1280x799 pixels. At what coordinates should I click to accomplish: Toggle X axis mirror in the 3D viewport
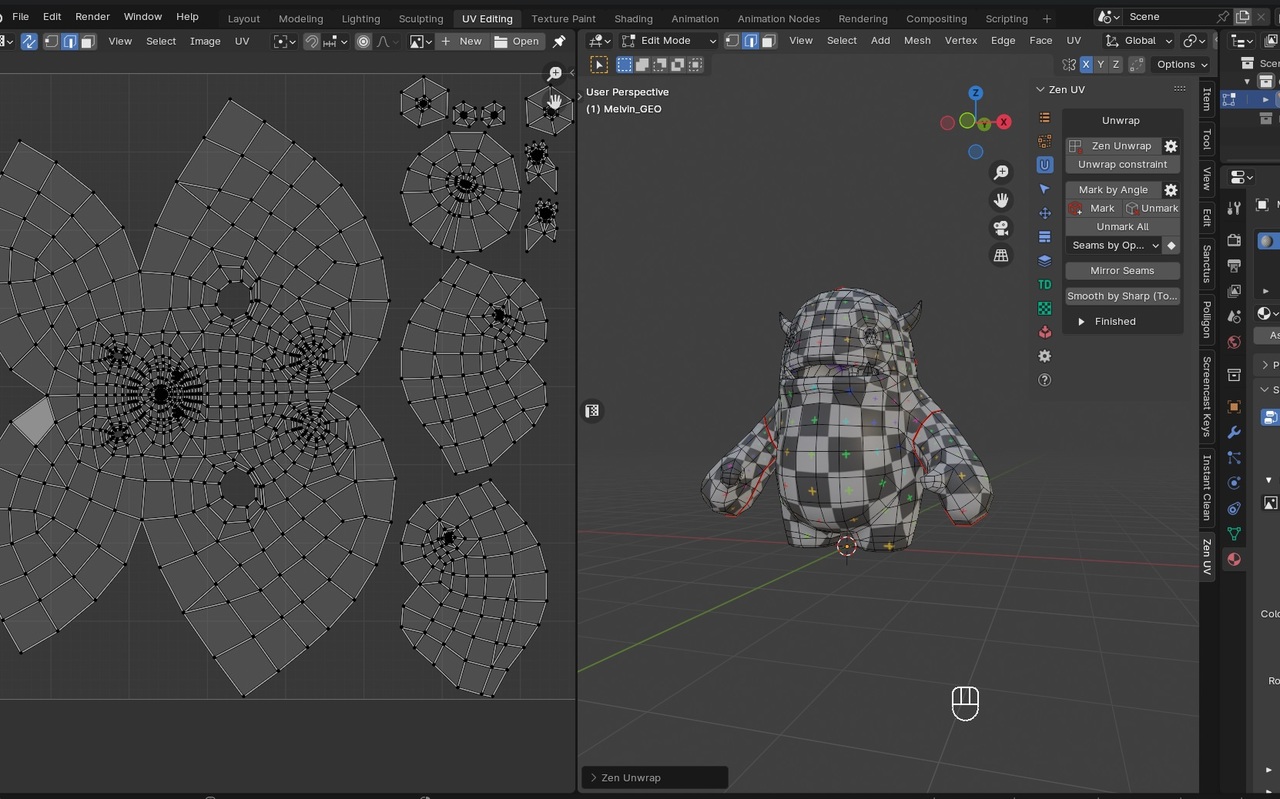pos(1086,64)
